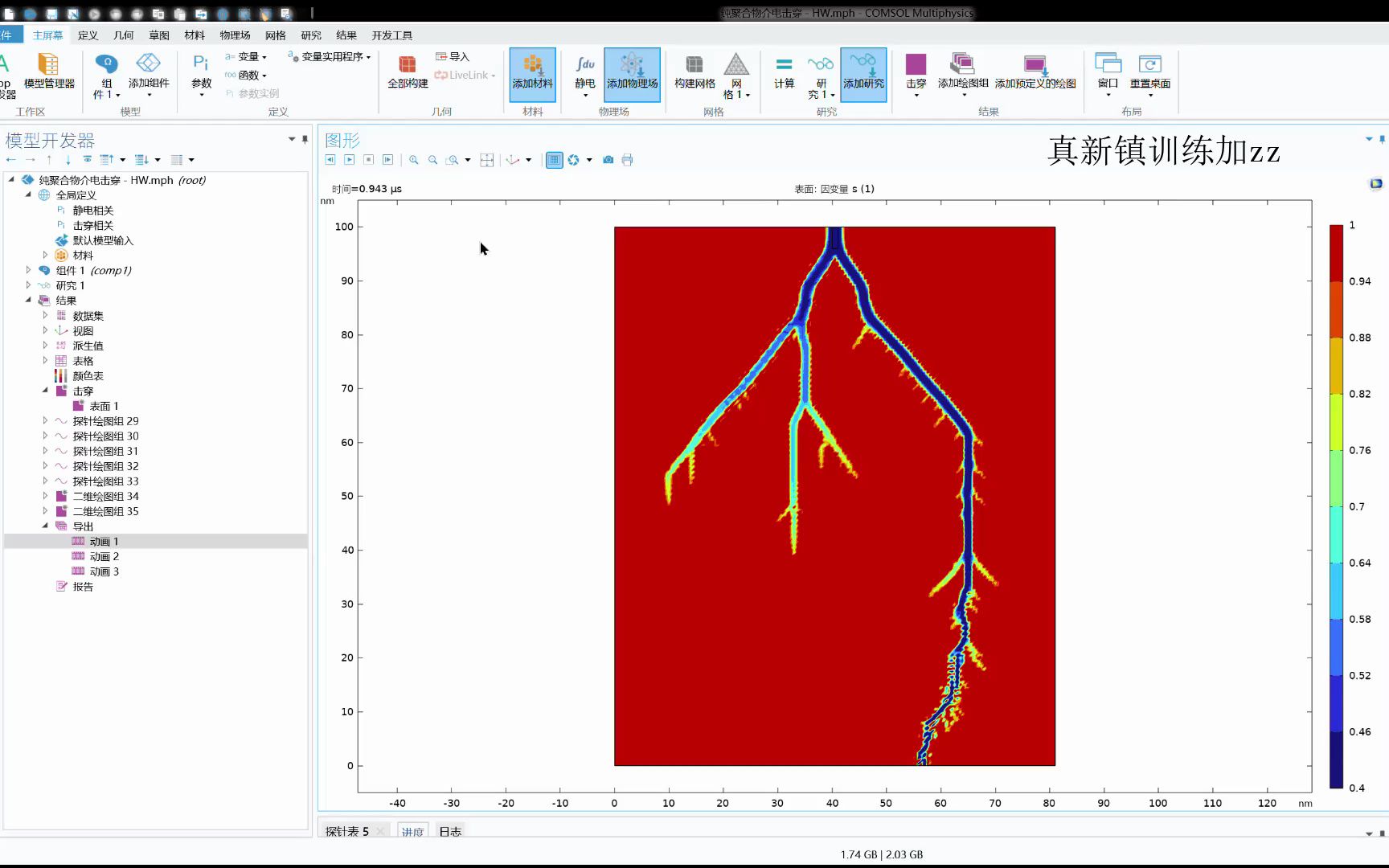Click the move-down arrow in Model Builder toolbar

tap(68, 159)
